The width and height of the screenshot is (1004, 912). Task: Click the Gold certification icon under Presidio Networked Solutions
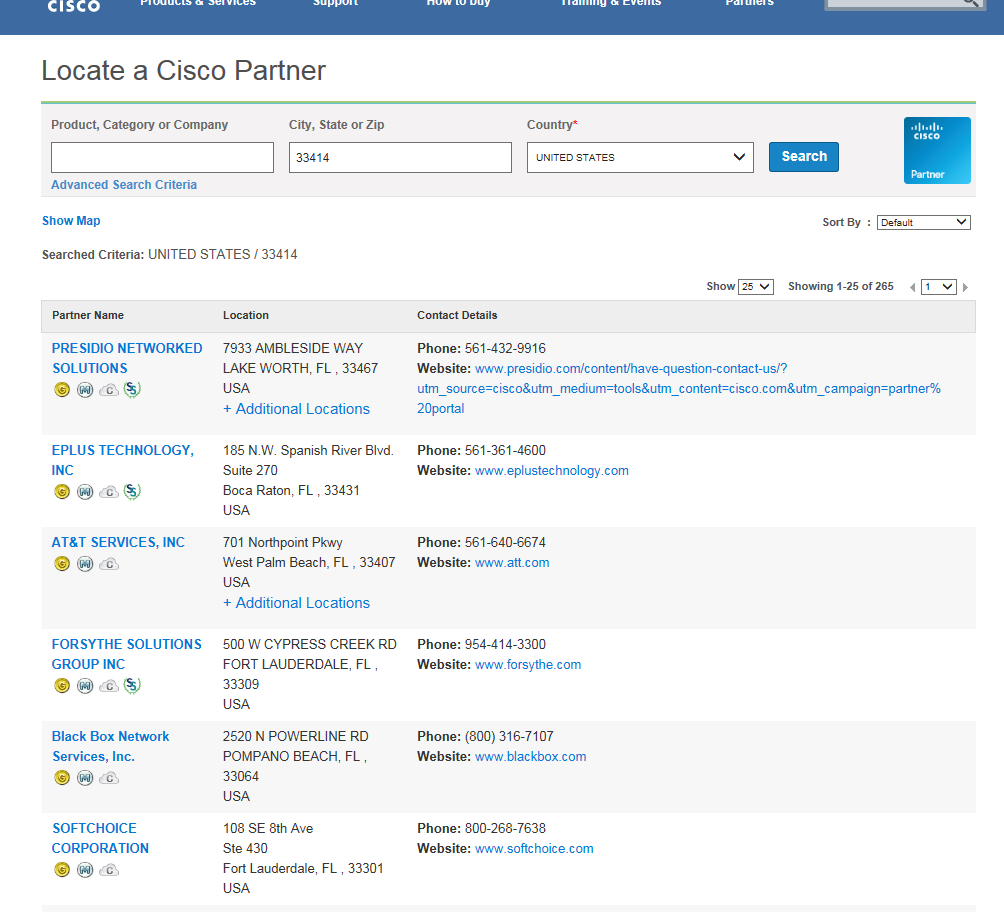(61, 389)
